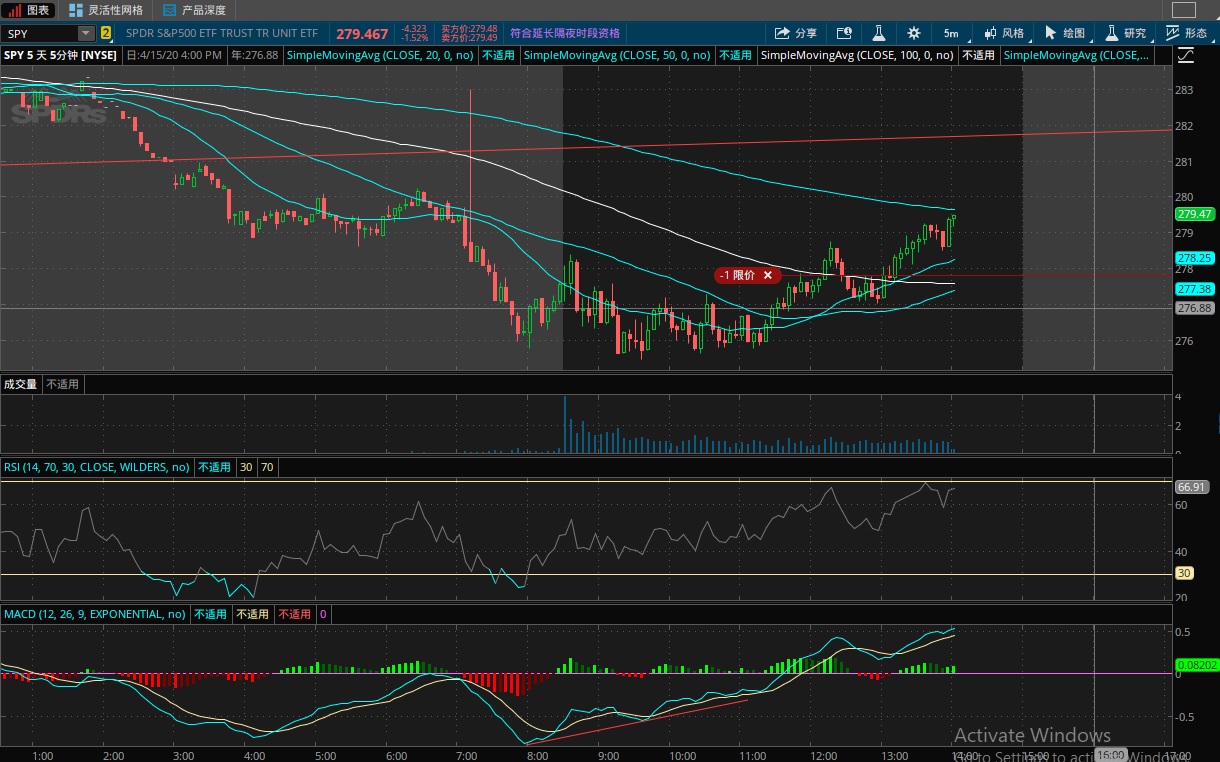
Task: Open the 图表 (Charts) tab
Action: [30, 10]
